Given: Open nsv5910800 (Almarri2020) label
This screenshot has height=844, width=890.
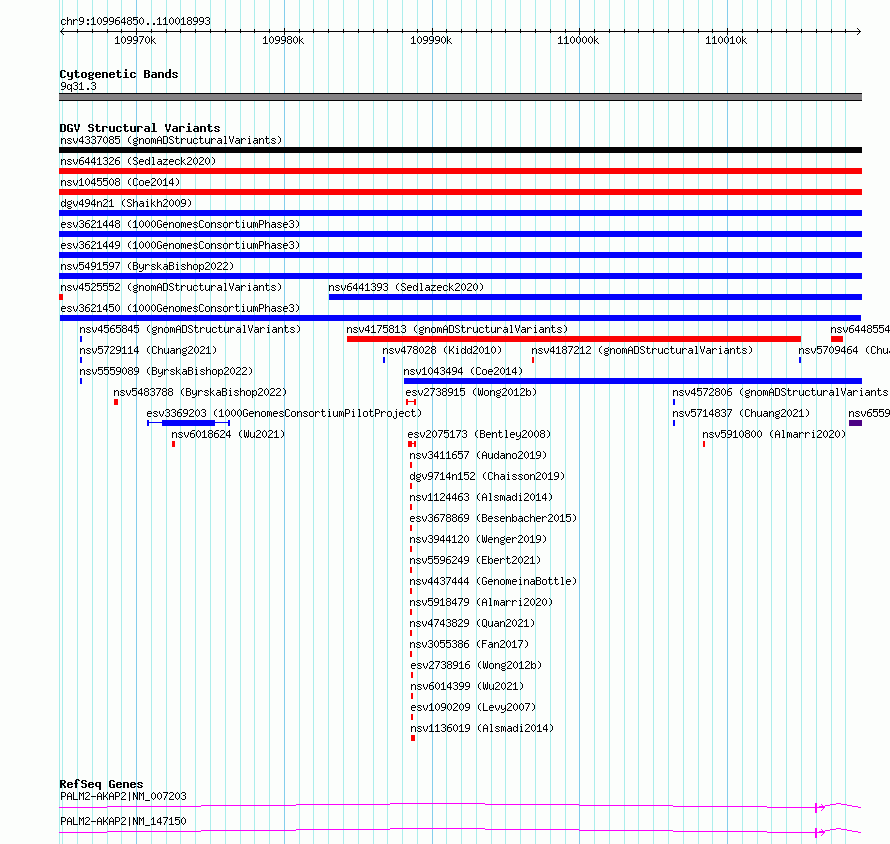Looking at the screenshot, I should click(x=774, y=434).
